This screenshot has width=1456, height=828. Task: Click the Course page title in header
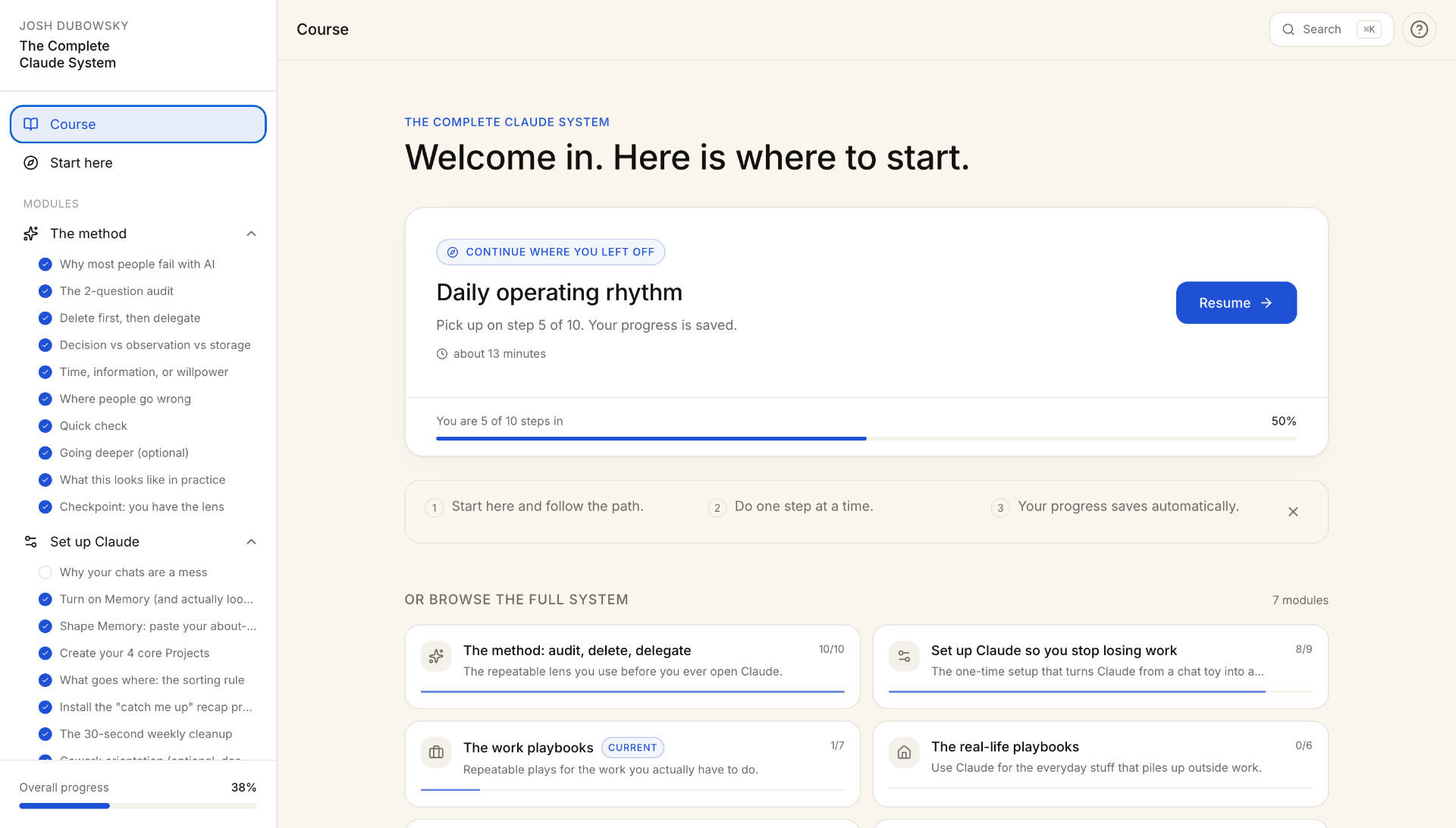point(322,30)
